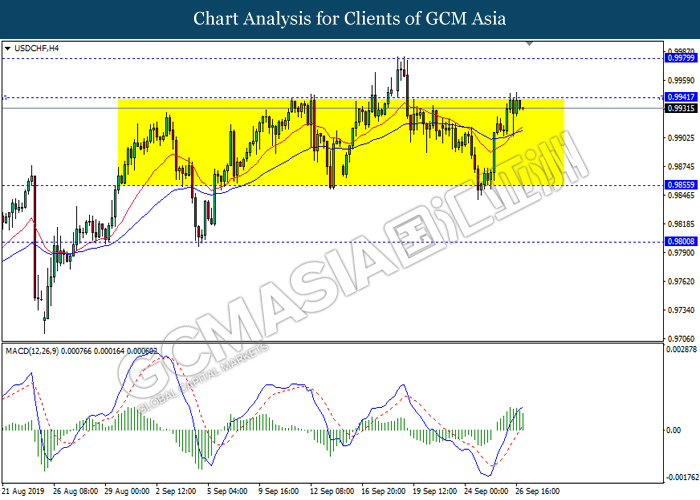Click the Chart Analysis for Clients title
Image resolution: width=700 pixels, height=500 pixels.
[350, 19]
